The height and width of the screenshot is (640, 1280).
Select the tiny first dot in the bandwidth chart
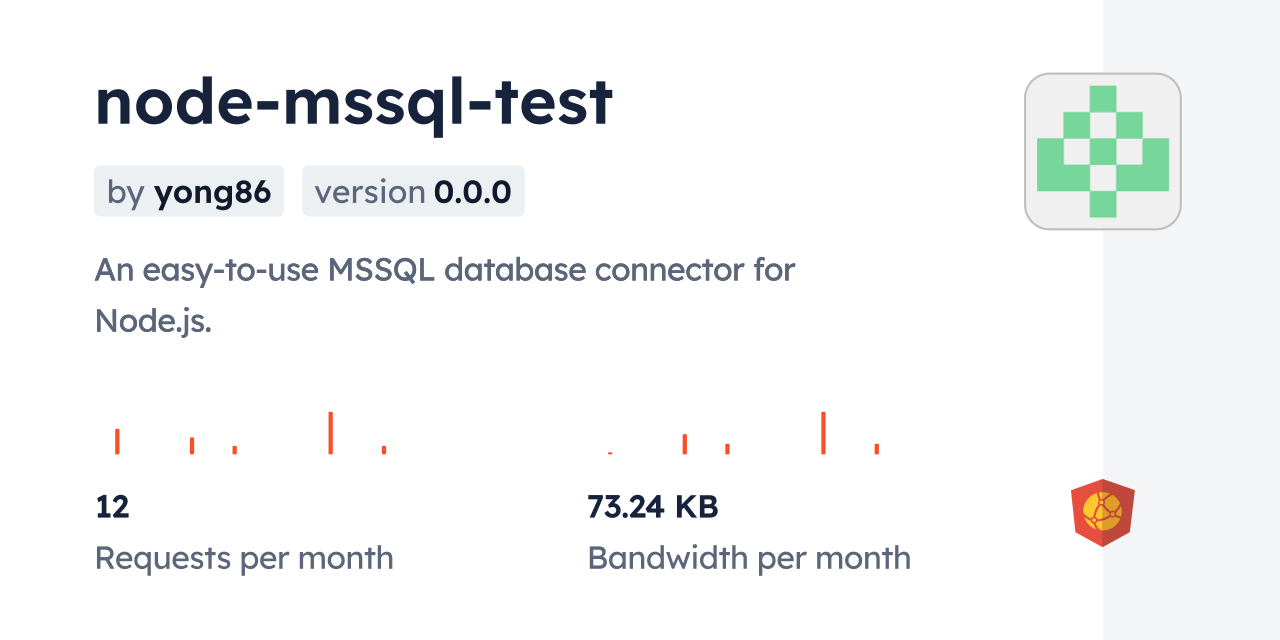click(x=610, y=453)
